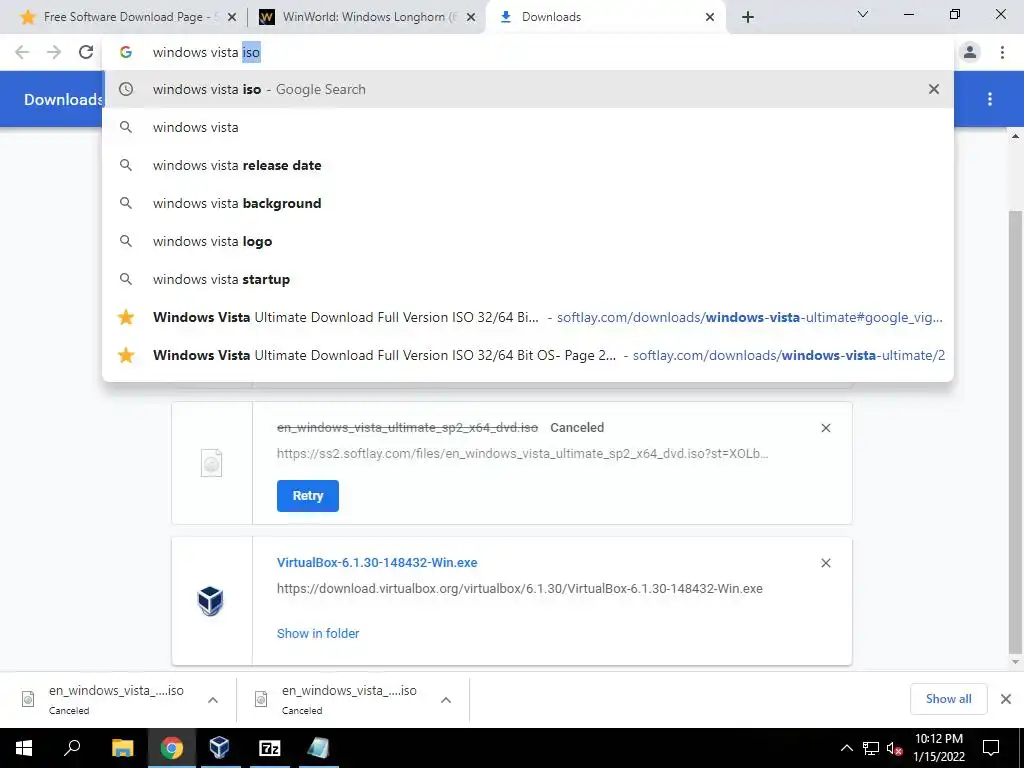Open VirtualBox from the taskbar
The width and height of the screenshot is (1024, 768).
(219, 748)
